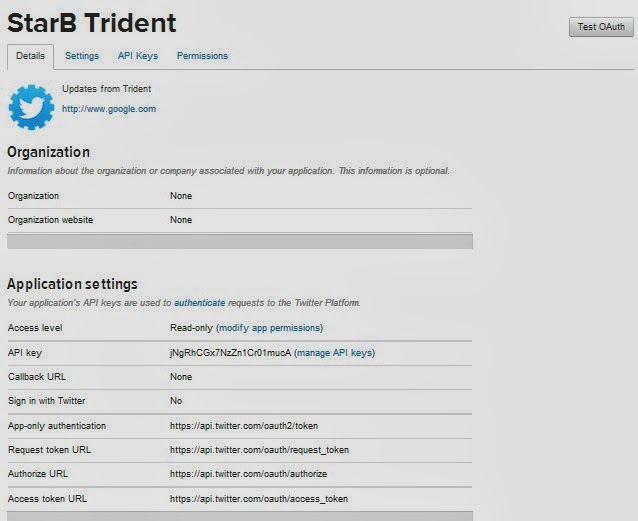Image resolution: width=638 pixels, height=521 pixels.
Task: Click the Twitter gear application icon
Action: (x=31, y=107)
